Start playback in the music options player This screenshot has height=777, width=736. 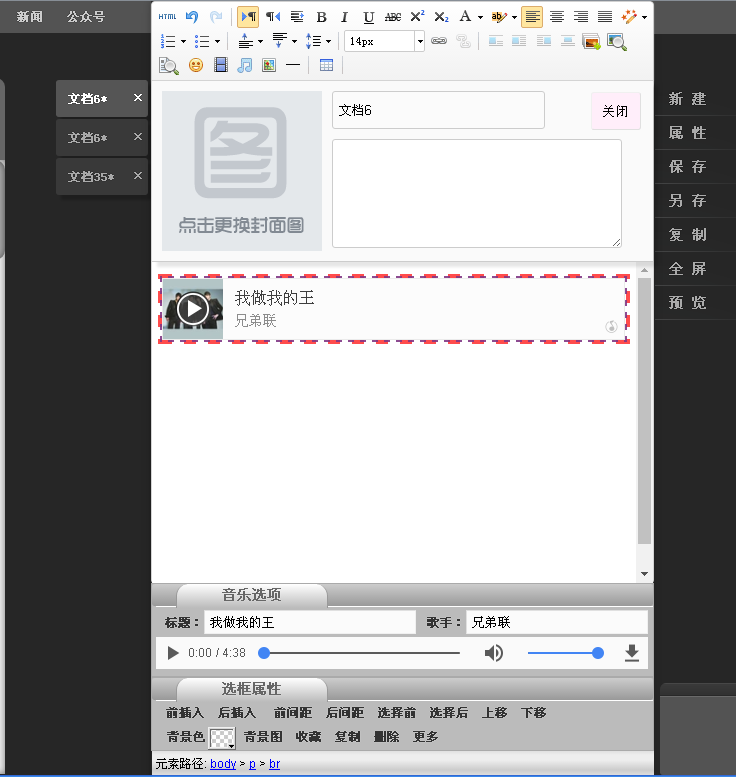pos(172,653)
